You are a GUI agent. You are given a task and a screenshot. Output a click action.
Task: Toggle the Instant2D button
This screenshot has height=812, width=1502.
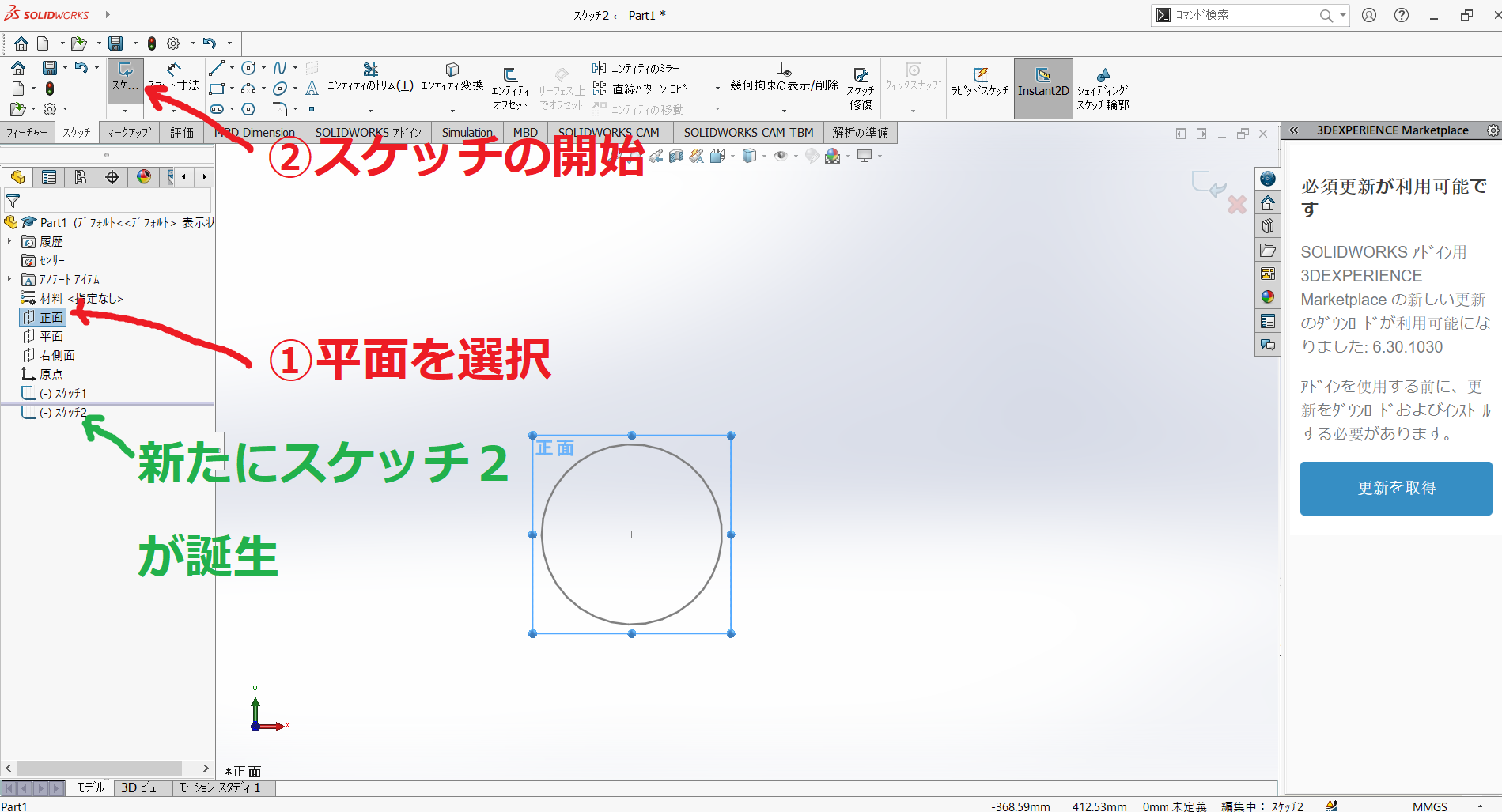click(x=1043, y=88)
